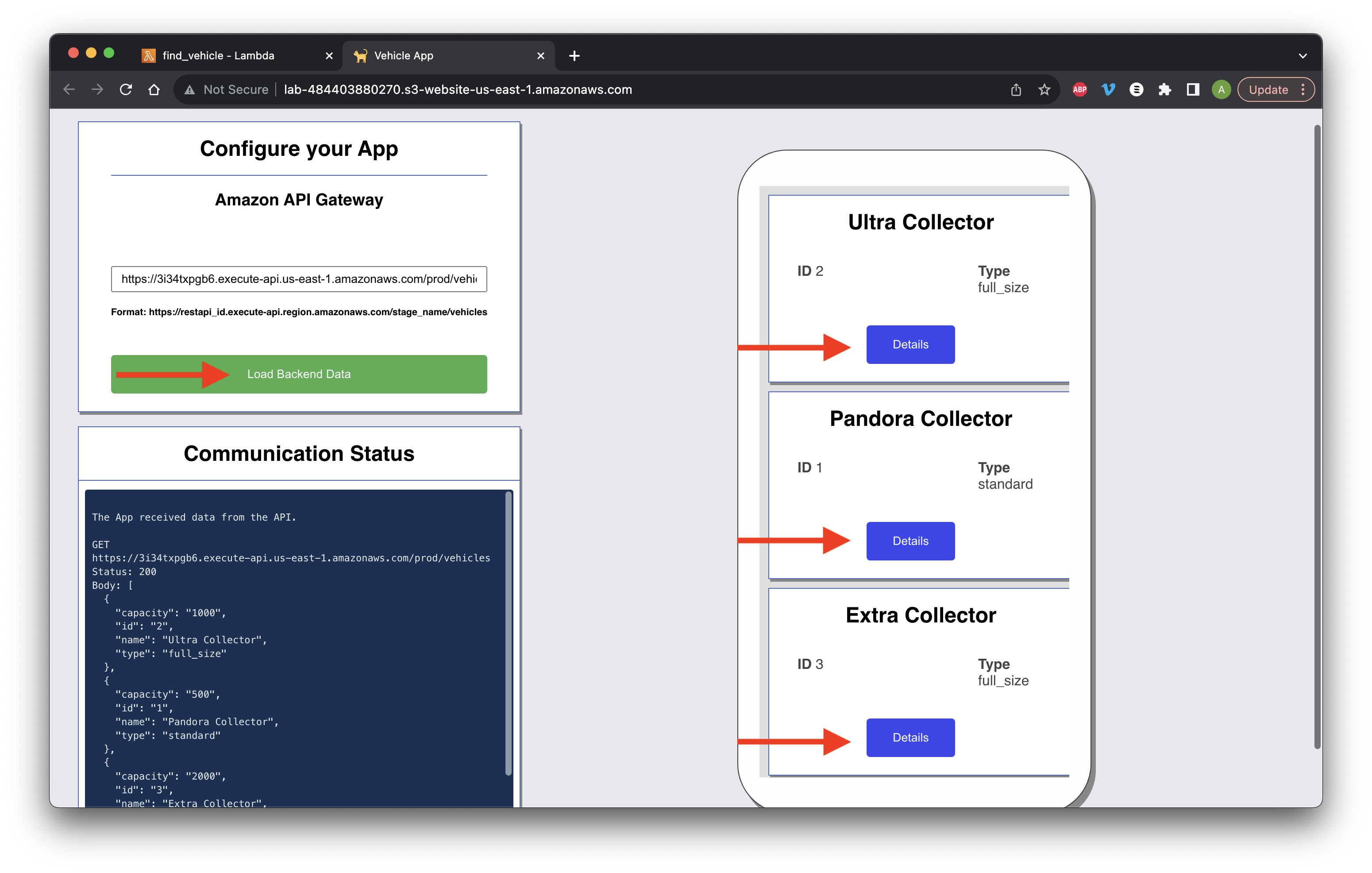Focus the browser address bar URL
This screenshot has height=873, width=1372.
tap(458, 89)
